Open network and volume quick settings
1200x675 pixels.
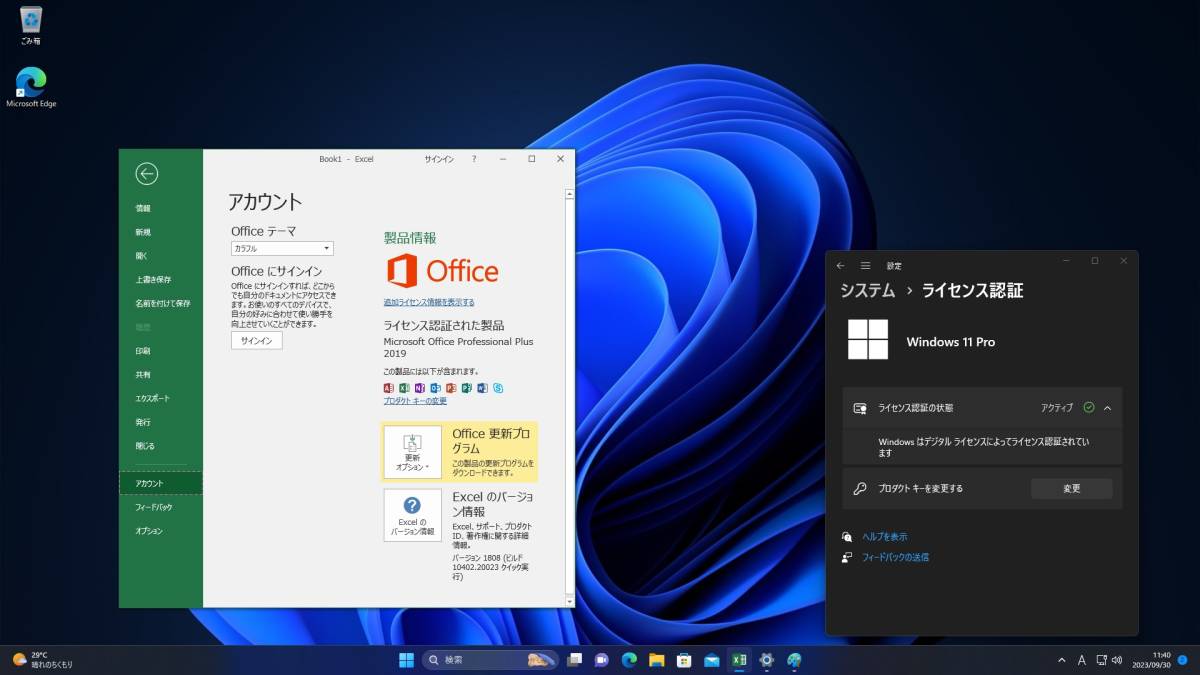coord(1108,660)
